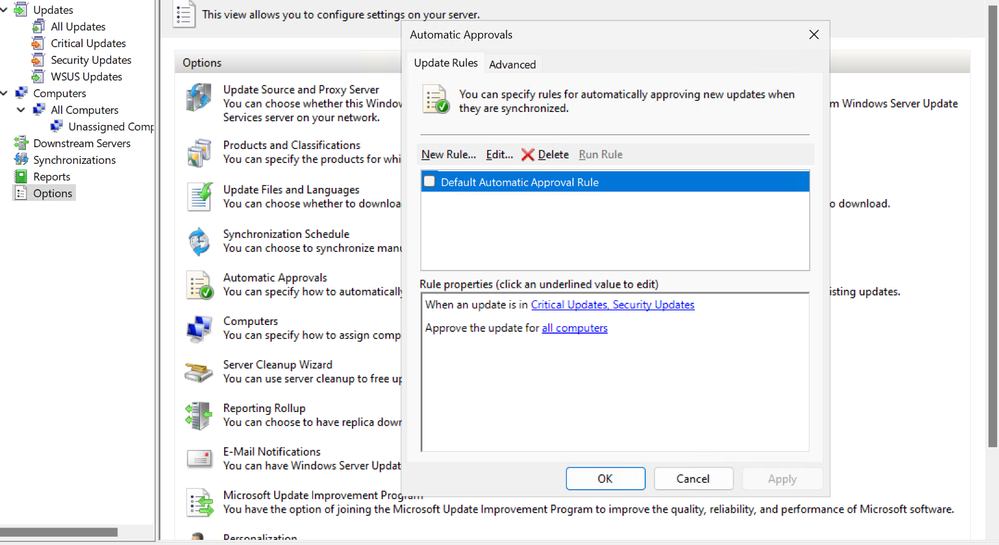Select the Reports tree item
Screen dimensions: 999x545
[52, 177]
